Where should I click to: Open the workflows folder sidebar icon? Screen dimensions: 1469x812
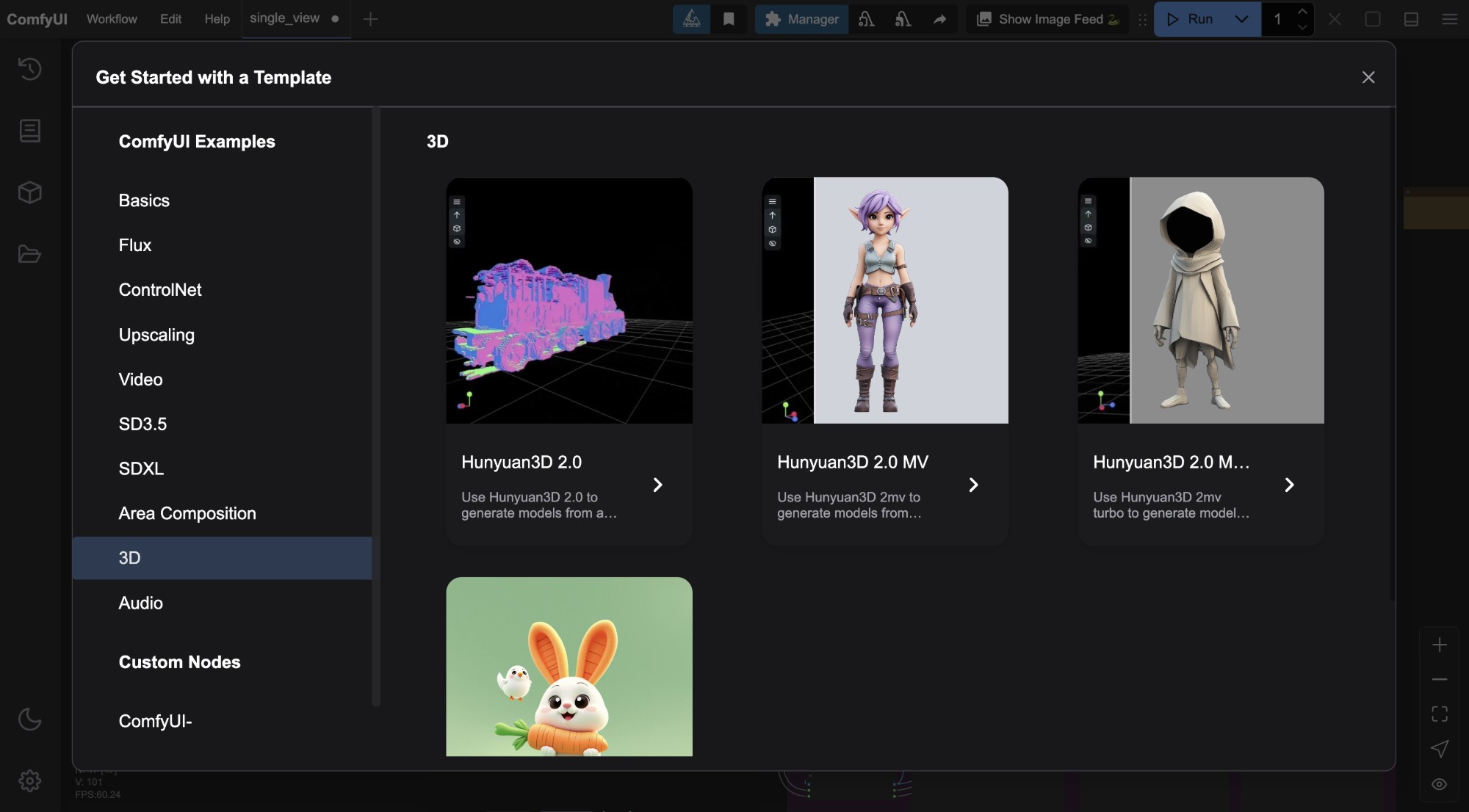29,254
